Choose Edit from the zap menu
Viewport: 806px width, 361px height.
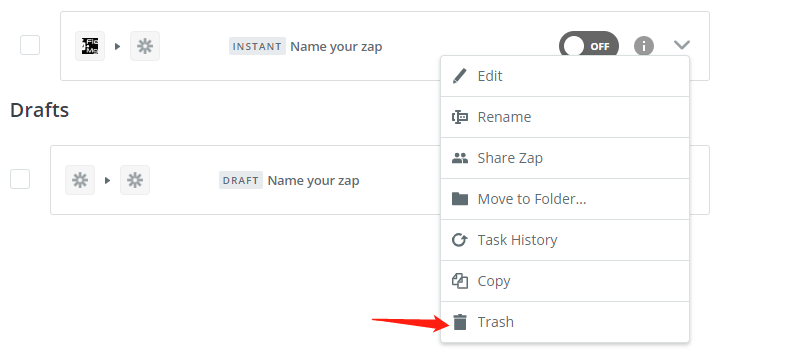(564, 76)
